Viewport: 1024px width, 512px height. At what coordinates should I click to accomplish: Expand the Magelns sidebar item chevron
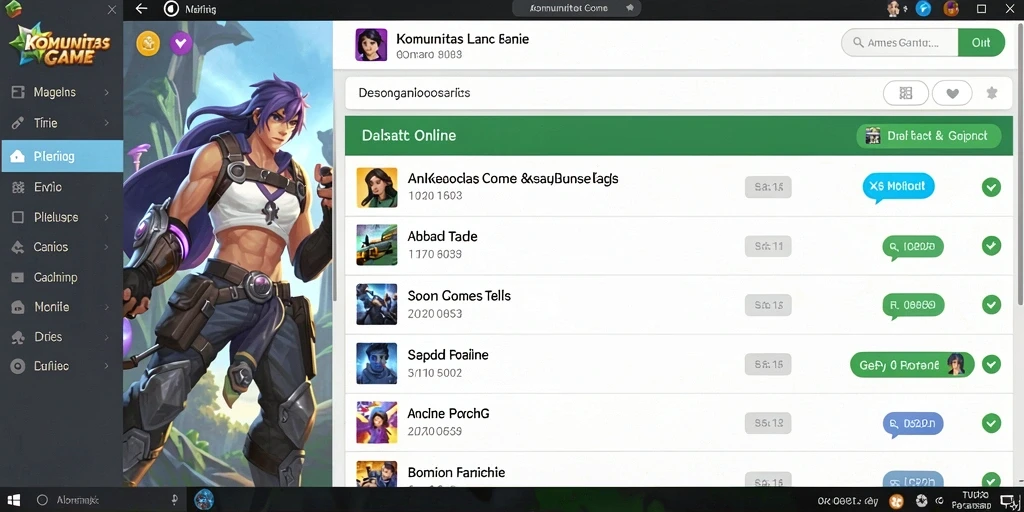[x=106, y=93]
